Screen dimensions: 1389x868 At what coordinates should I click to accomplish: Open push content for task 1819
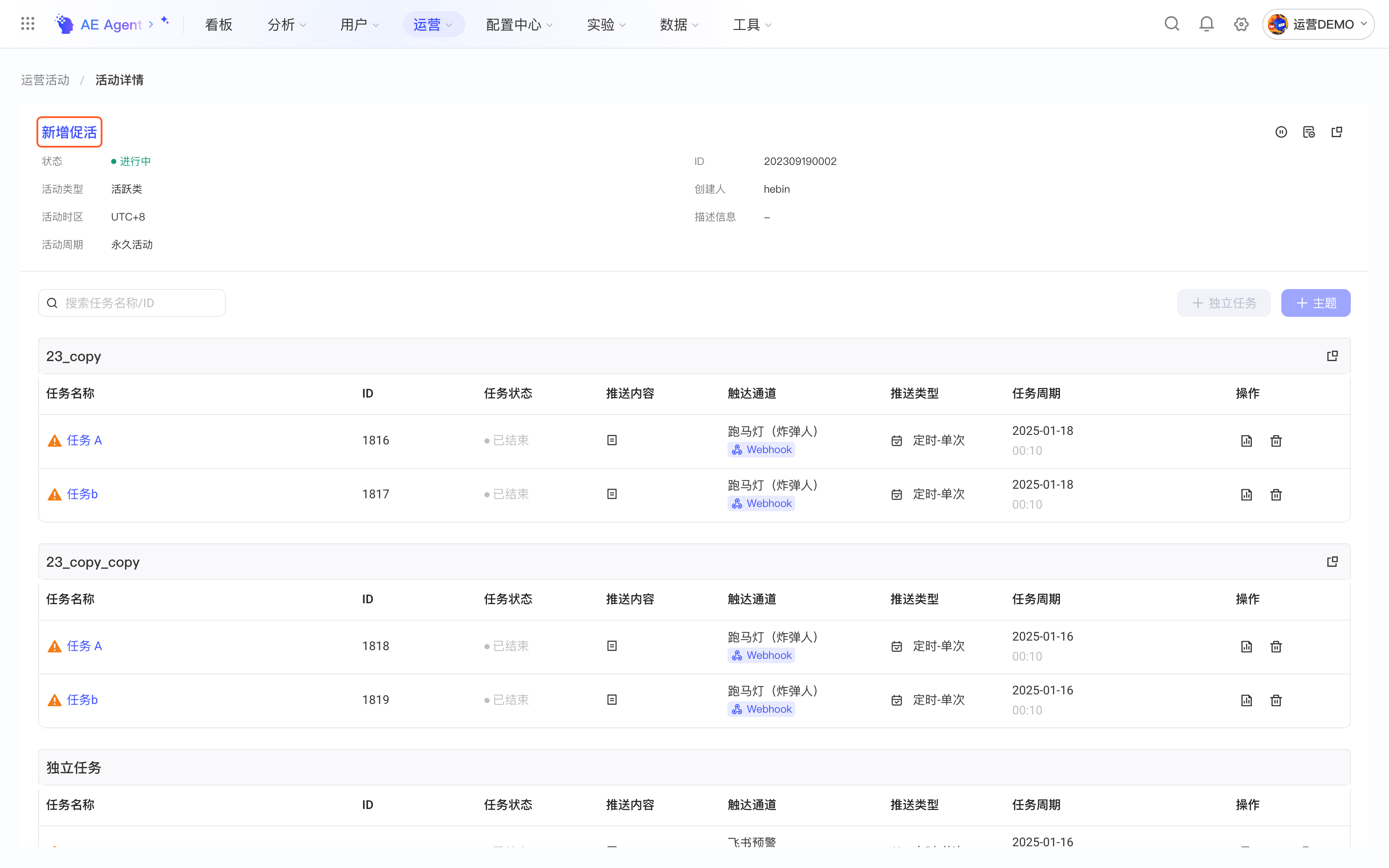[x=612, y=700]
